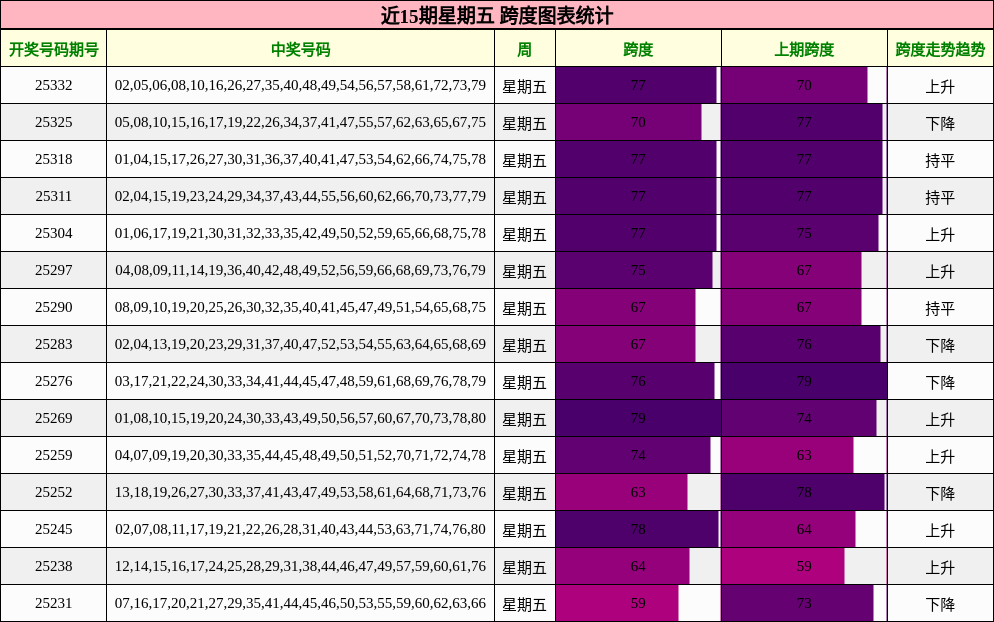Click the 星期五 cell of period 25318
994x622 pixels.
[522, 160]
